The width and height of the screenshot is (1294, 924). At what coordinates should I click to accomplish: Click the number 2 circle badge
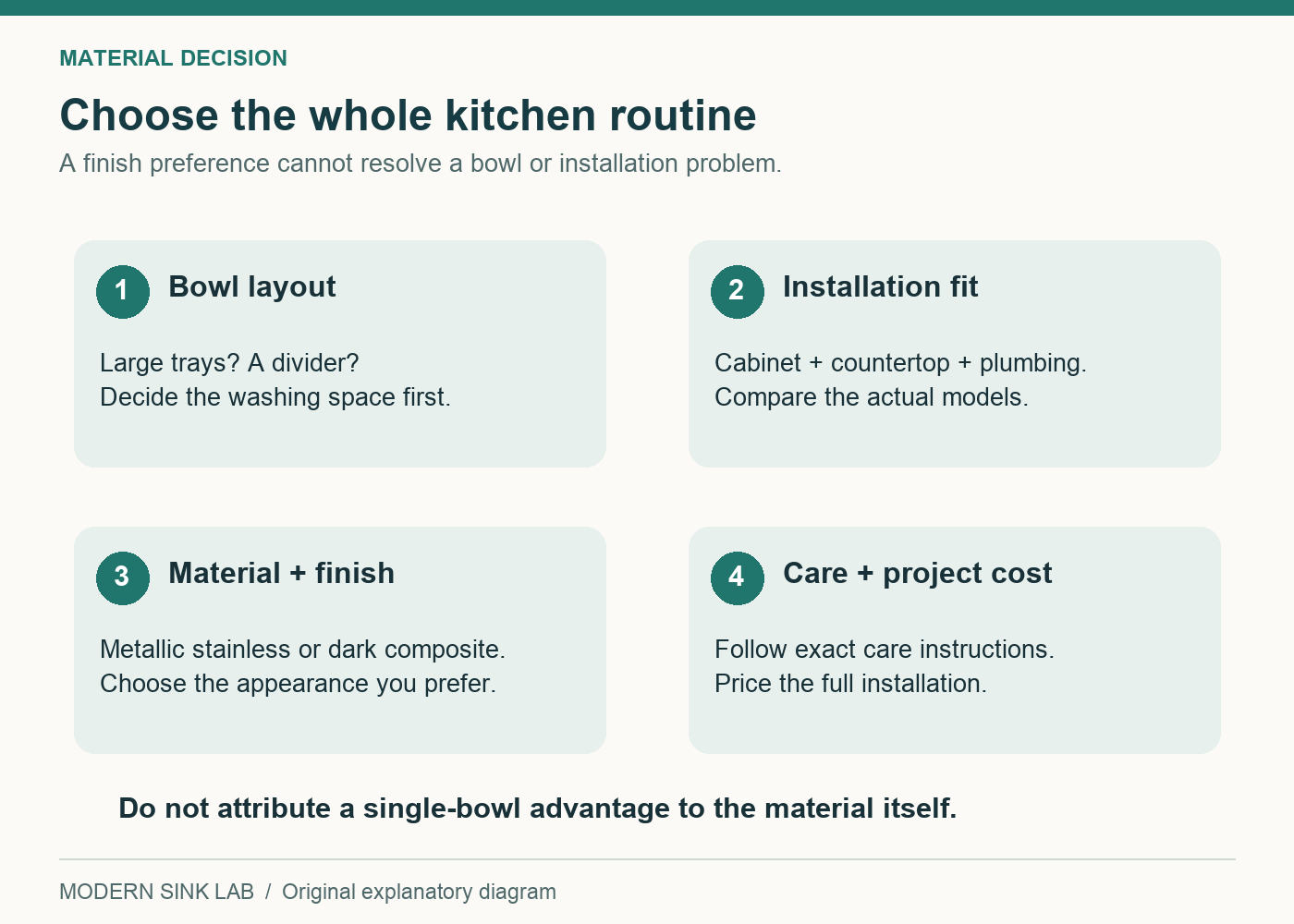pos(738,292)
